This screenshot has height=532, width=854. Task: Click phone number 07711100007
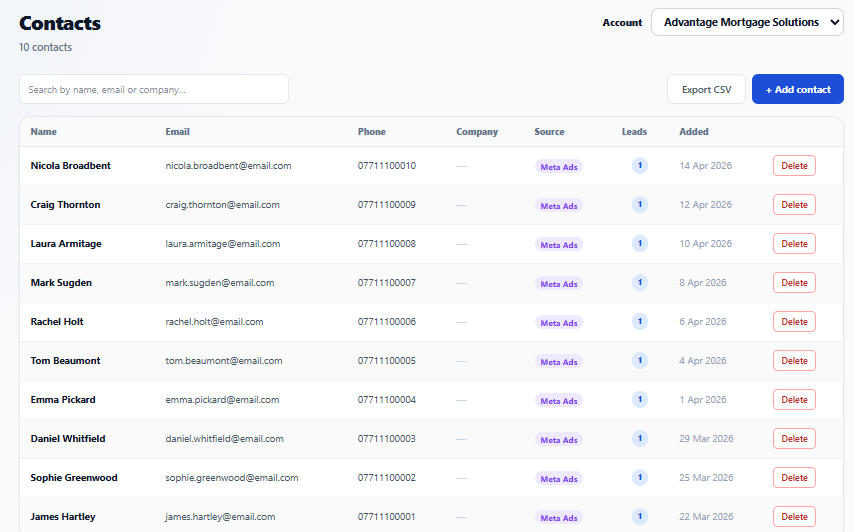point(386,283)
